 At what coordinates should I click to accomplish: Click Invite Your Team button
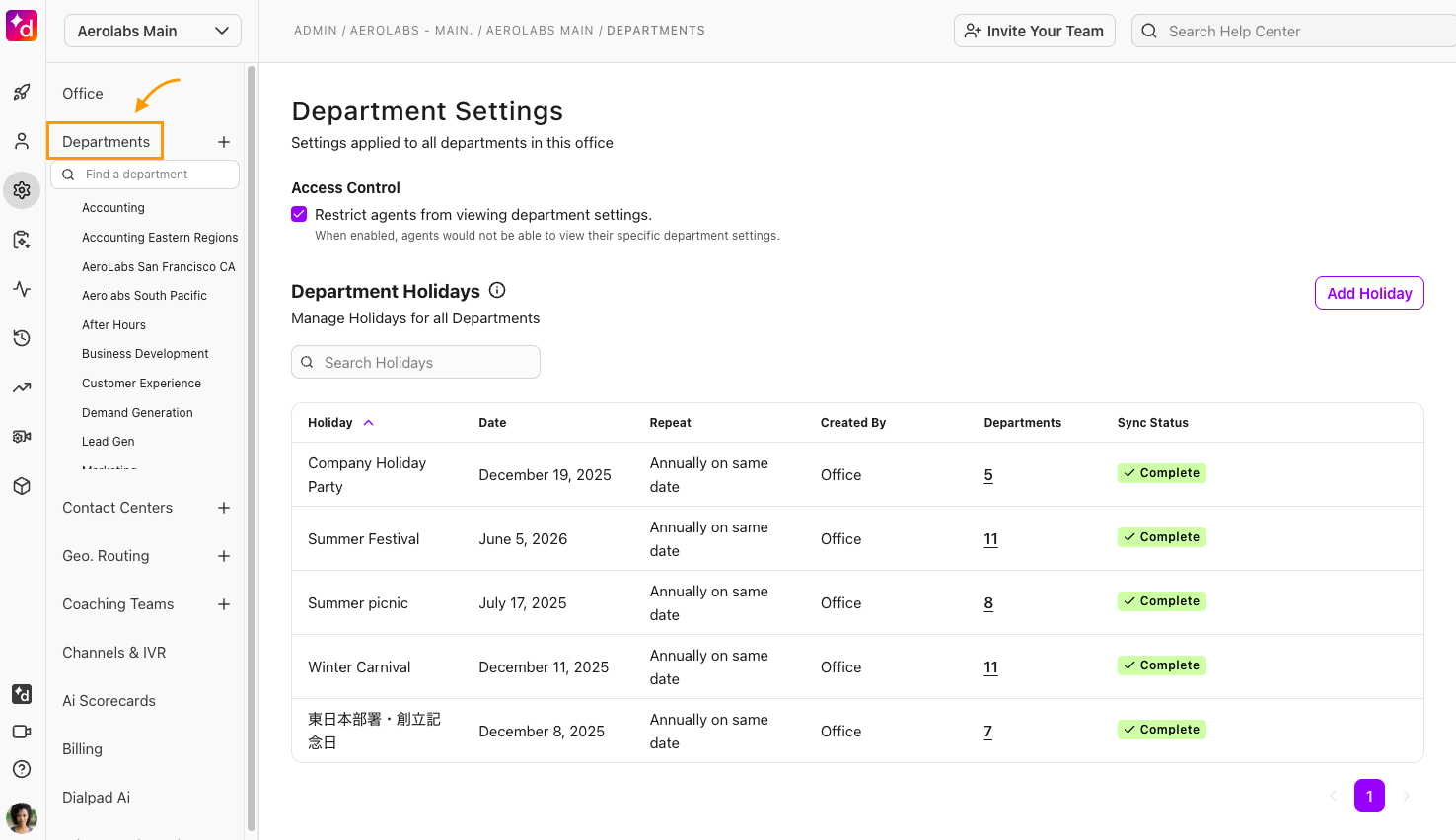(x=1035, y=31)
